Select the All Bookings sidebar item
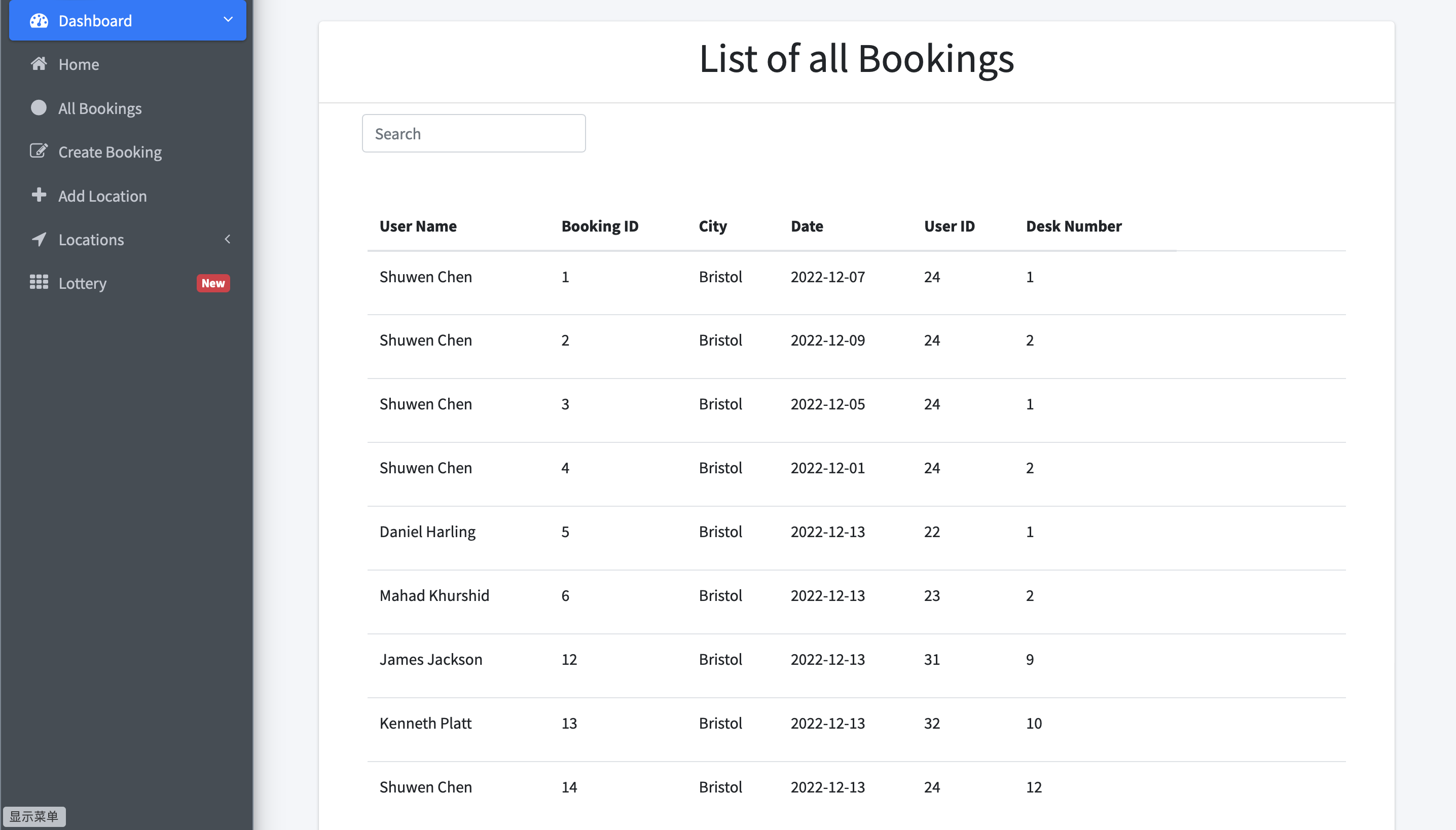 pyautogui.click(x=100, y=108)
